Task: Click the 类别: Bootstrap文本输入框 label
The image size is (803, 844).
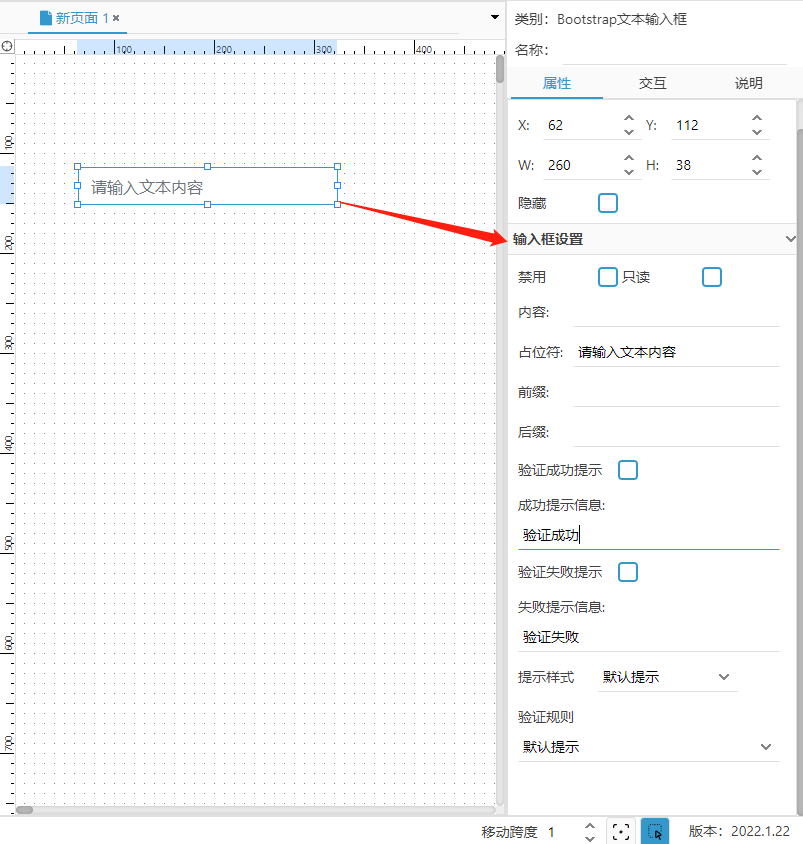Action: (601, 19)
